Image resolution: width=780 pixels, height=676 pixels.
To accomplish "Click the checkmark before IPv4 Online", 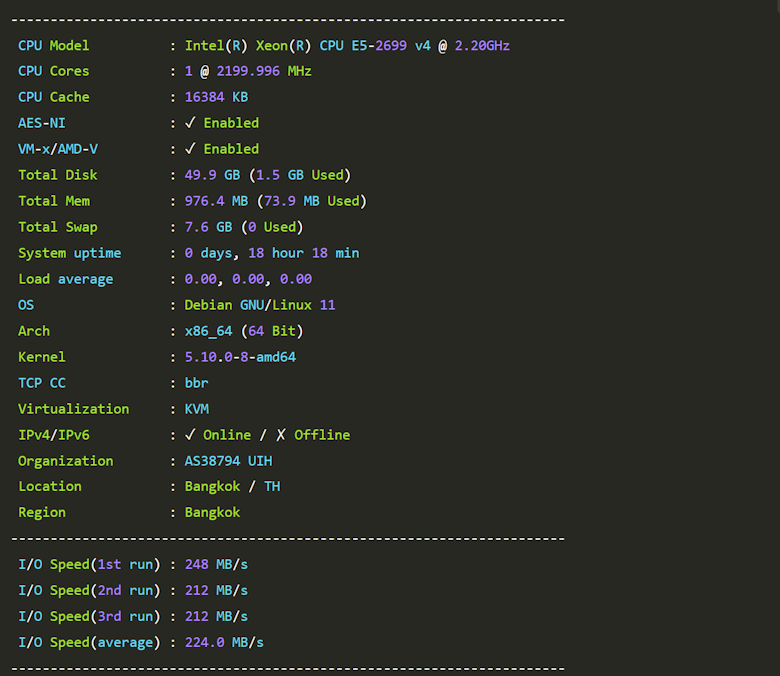I will tap(190, 435).
